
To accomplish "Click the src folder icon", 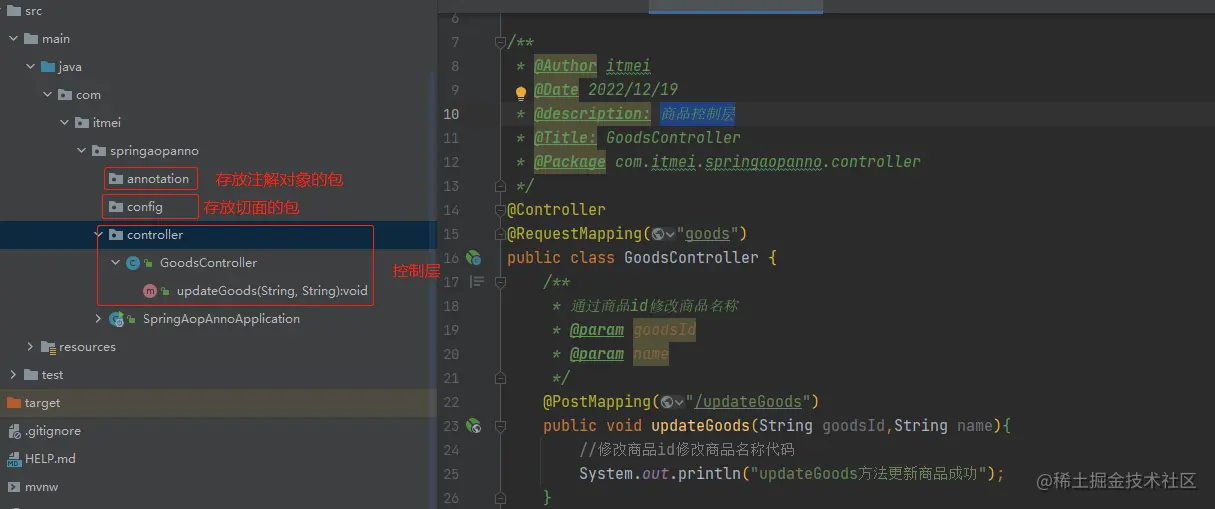I will tap(14, 10).
